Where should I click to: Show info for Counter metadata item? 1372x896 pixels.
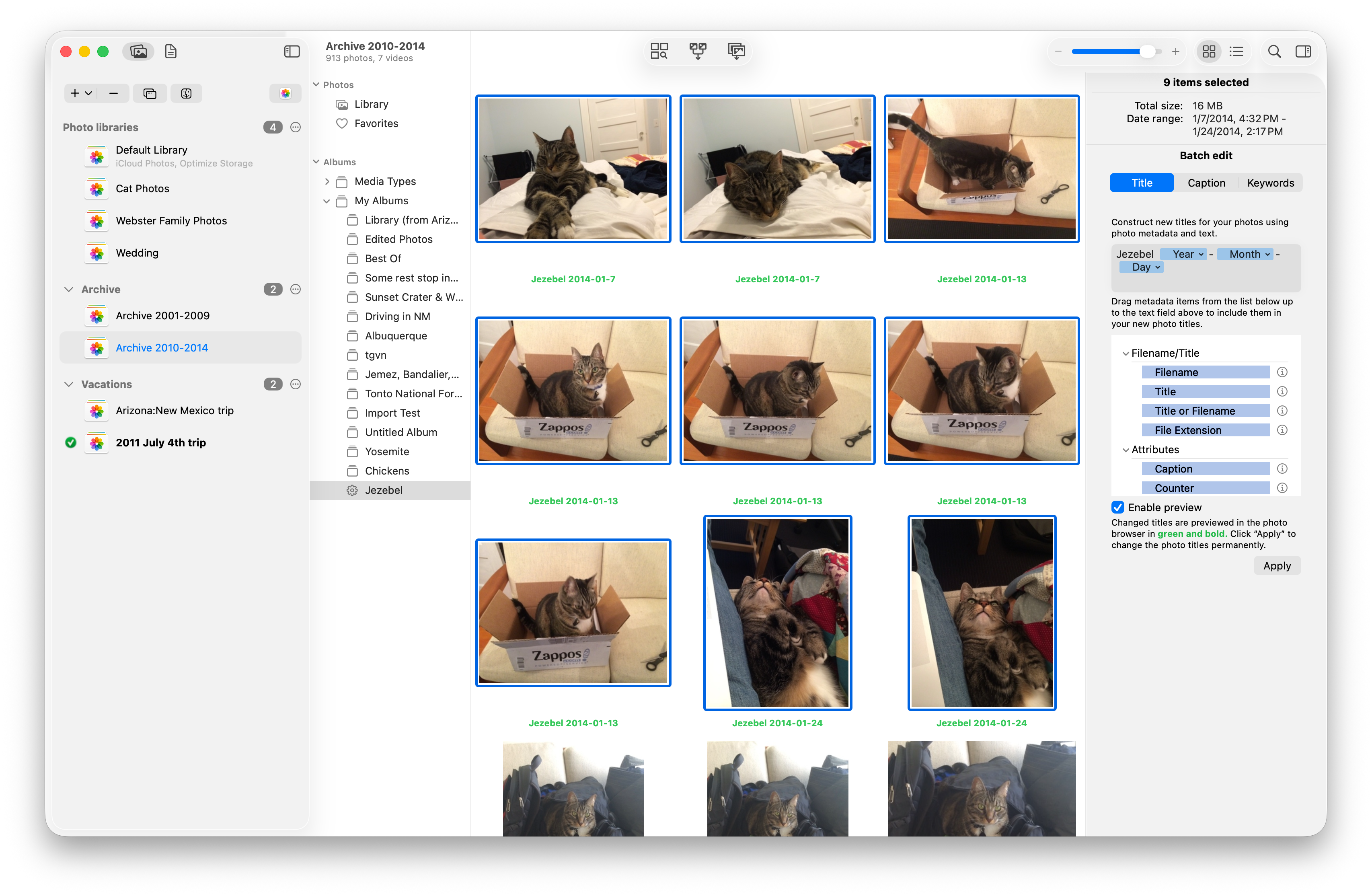[1282, 488]
